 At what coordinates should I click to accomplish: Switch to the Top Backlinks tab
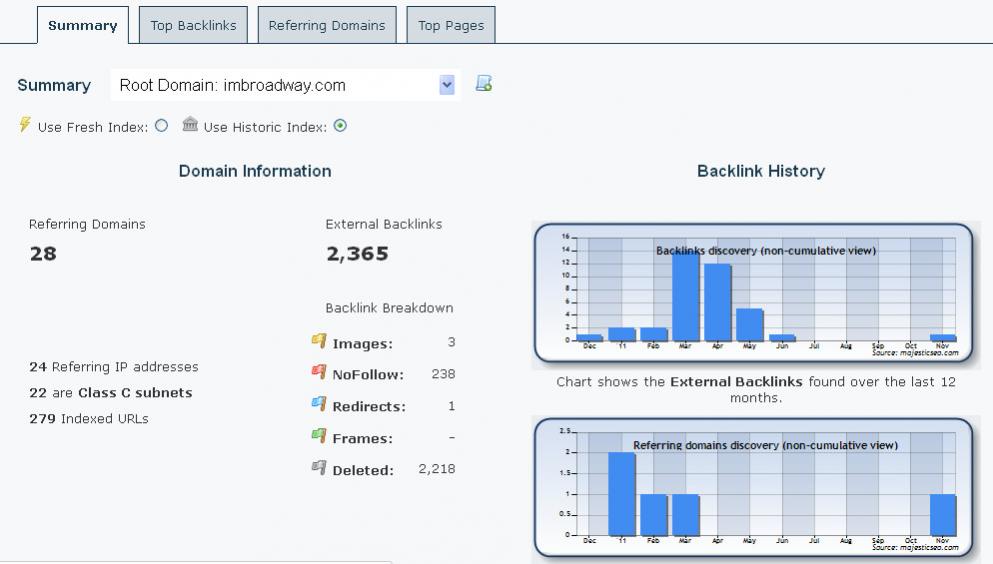193,26
